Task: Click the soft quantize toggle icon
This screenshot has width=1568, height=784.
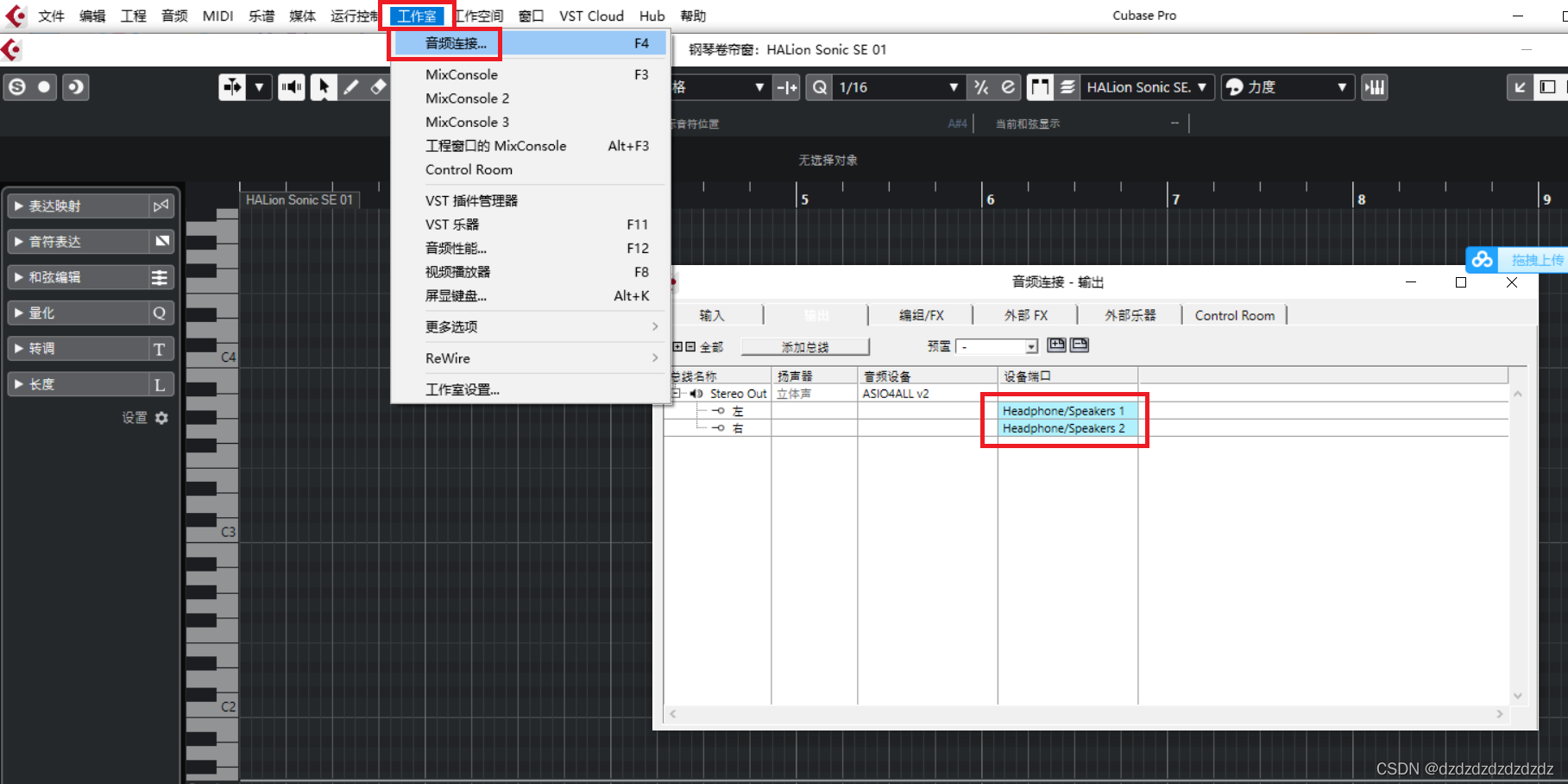Action: point(981,87)
